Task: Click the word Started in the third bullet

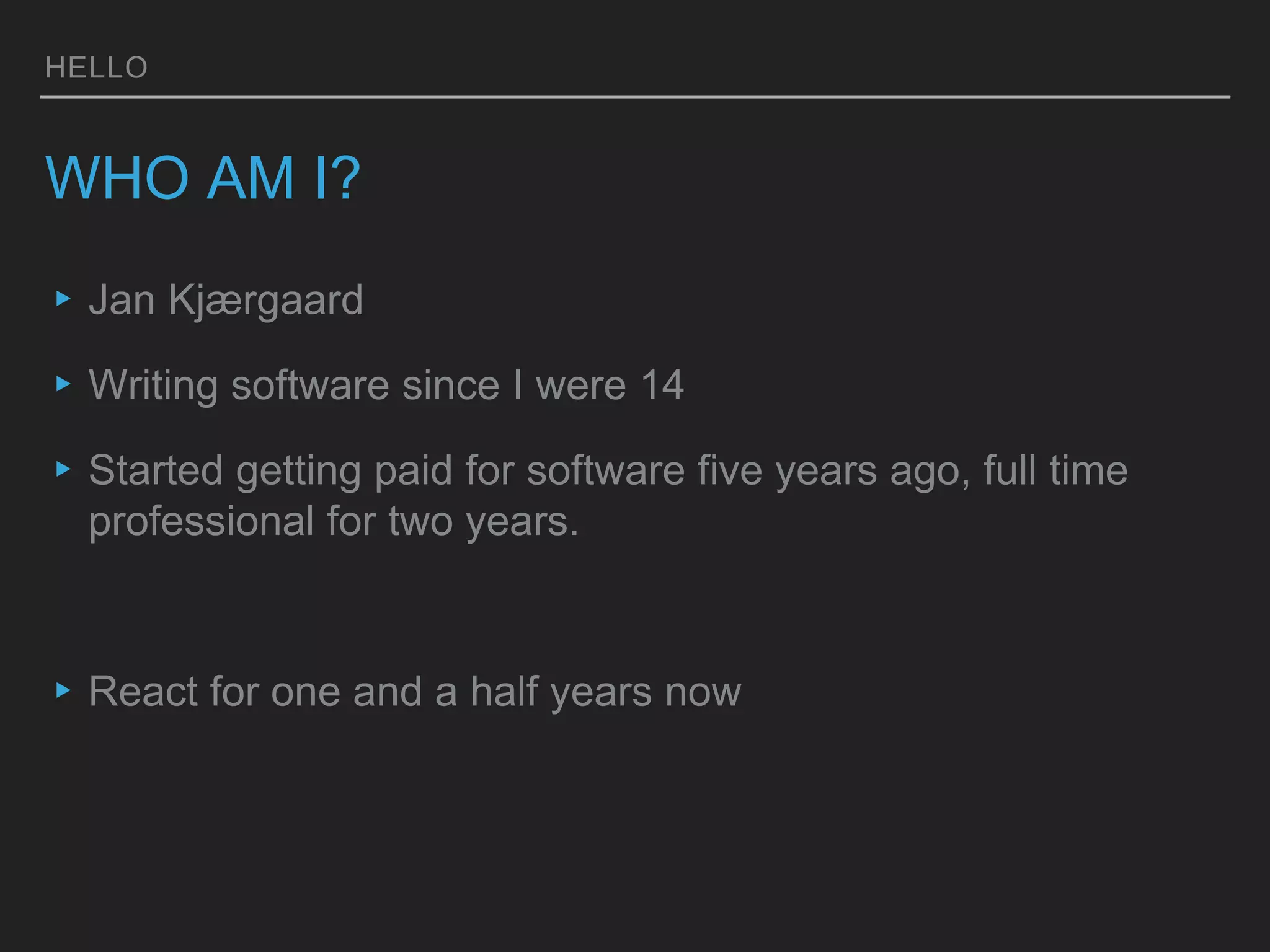Action: coord(156,470)
